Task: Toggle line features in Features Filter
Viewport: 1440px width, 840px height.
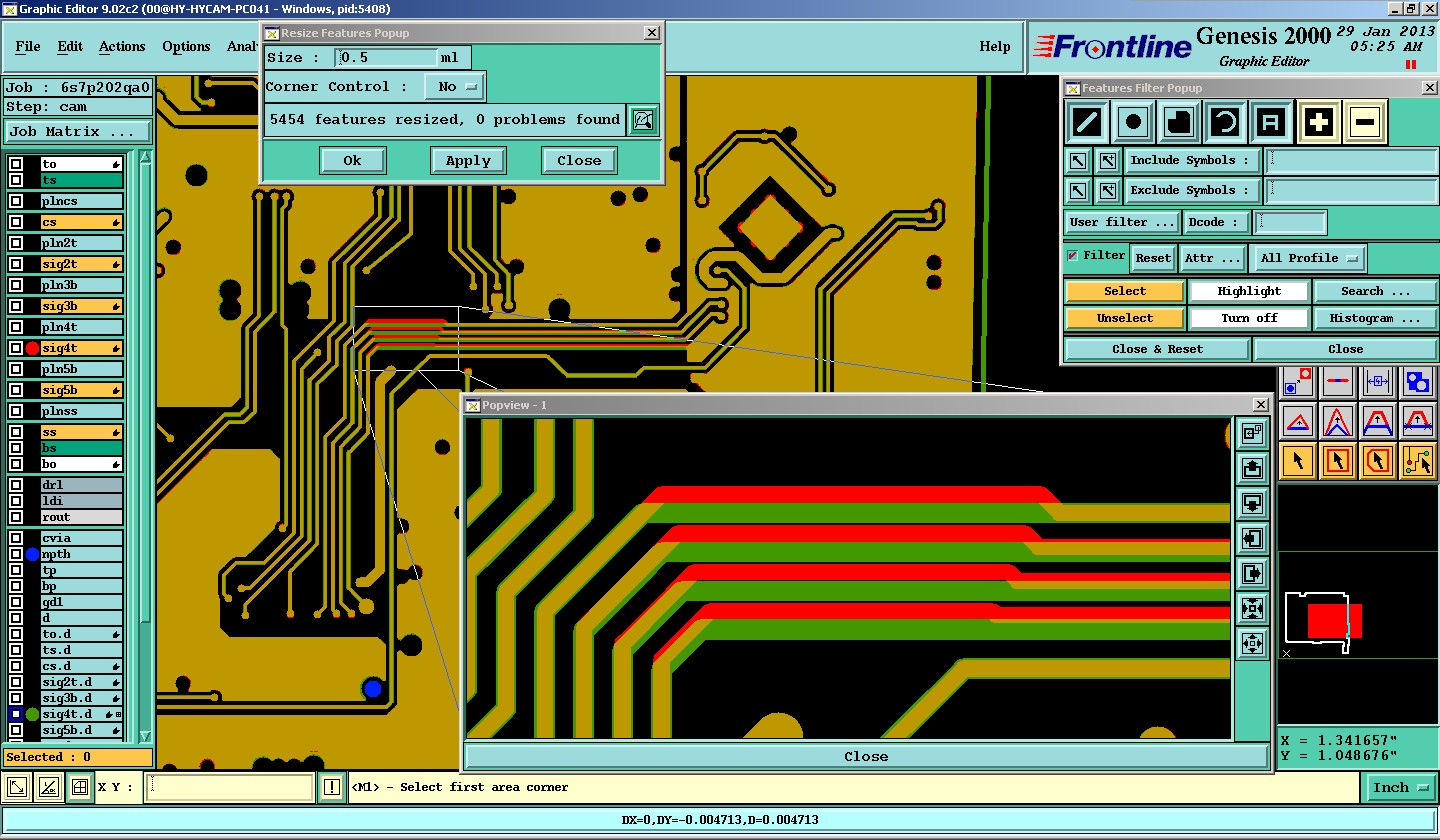Action: (1086, 123)
